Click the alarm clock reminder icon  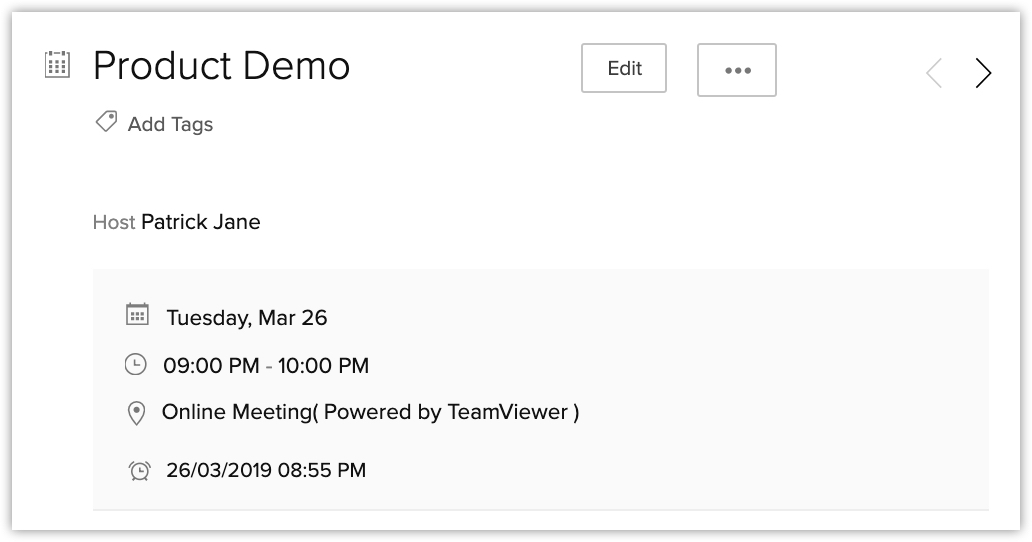(x=139, y=470)
